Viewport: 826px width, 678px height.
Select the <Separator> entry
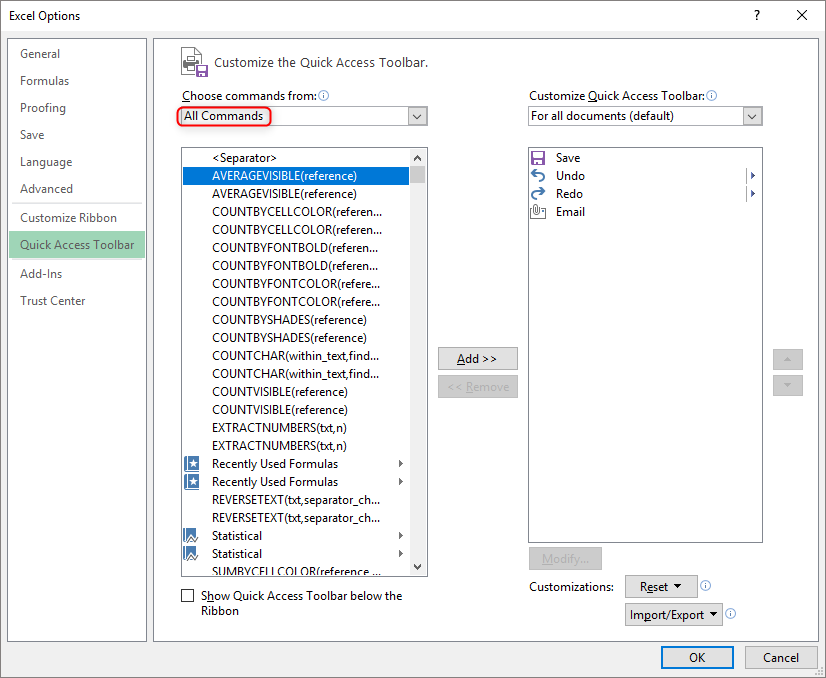click(x=296, y=158)
